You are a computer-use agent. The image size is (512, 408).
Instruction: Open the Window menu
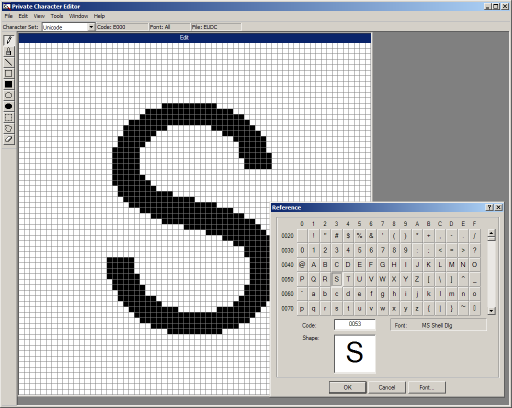[78, 16]
